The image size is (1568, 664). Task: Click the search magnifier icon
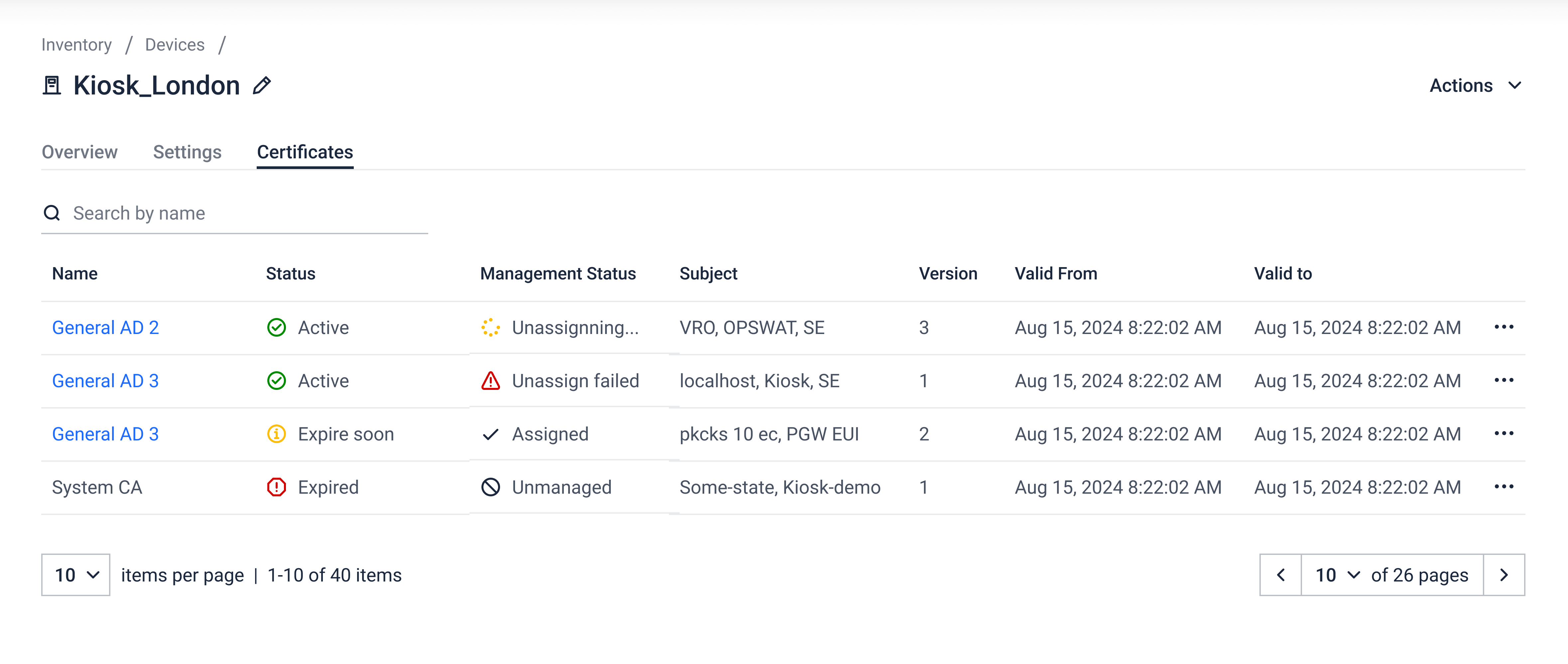click(52, 213)
